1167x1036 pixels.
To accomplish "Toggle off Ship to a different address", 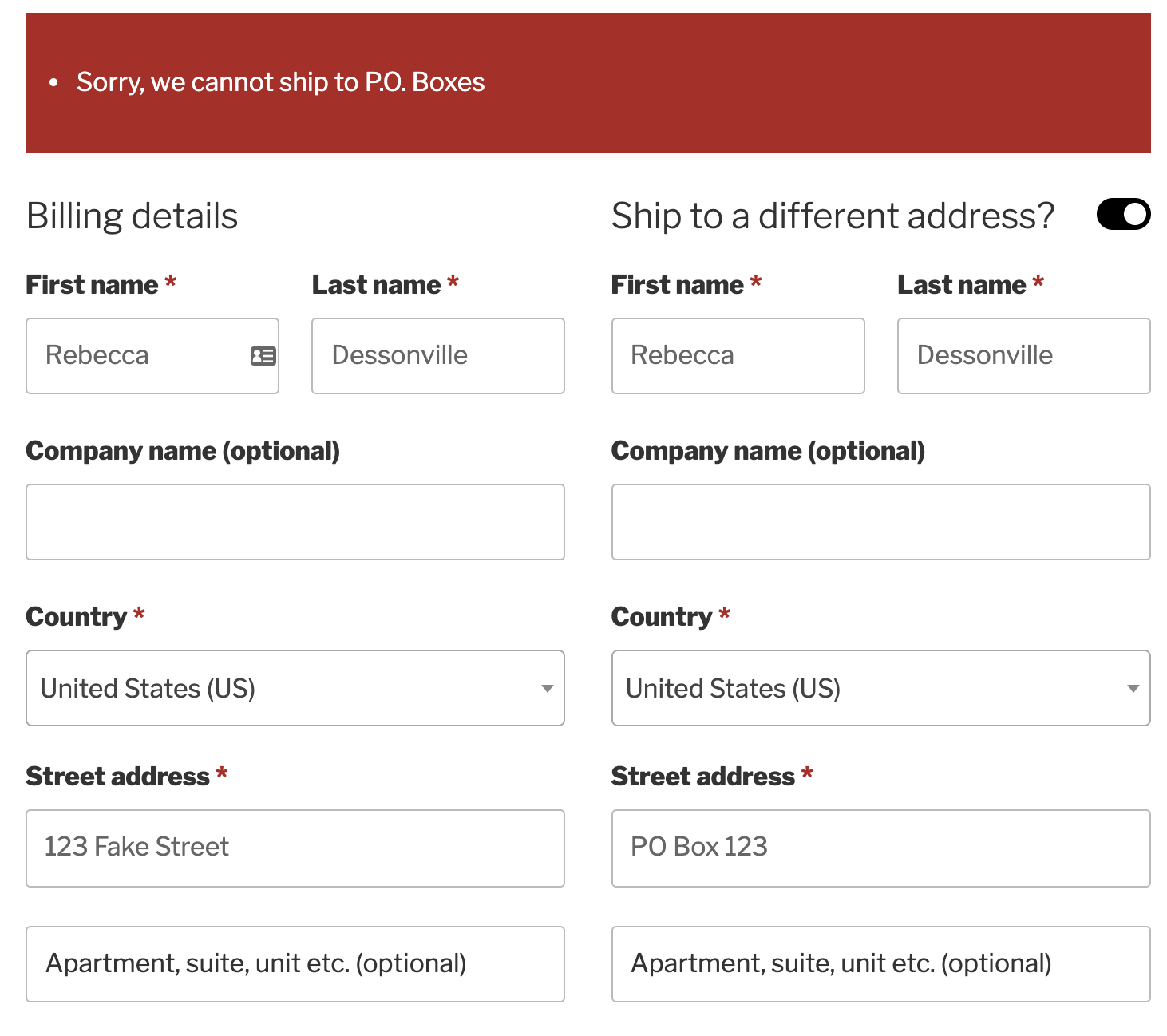I will point(1123,214).
